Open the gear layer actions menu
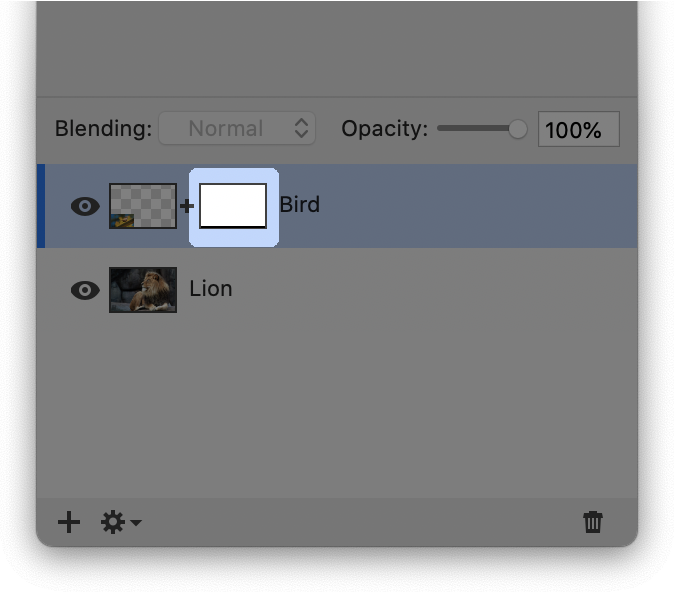 (x=113, y=522)
